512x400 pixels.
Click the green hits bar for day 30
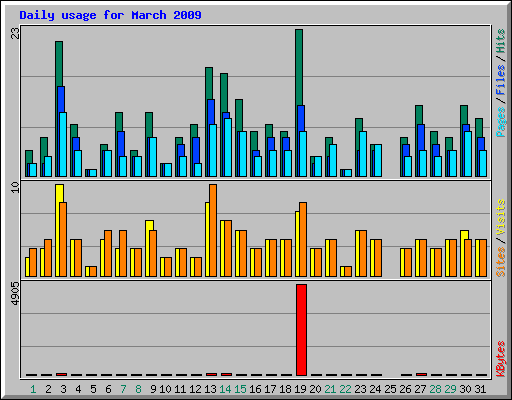[464, 115]
